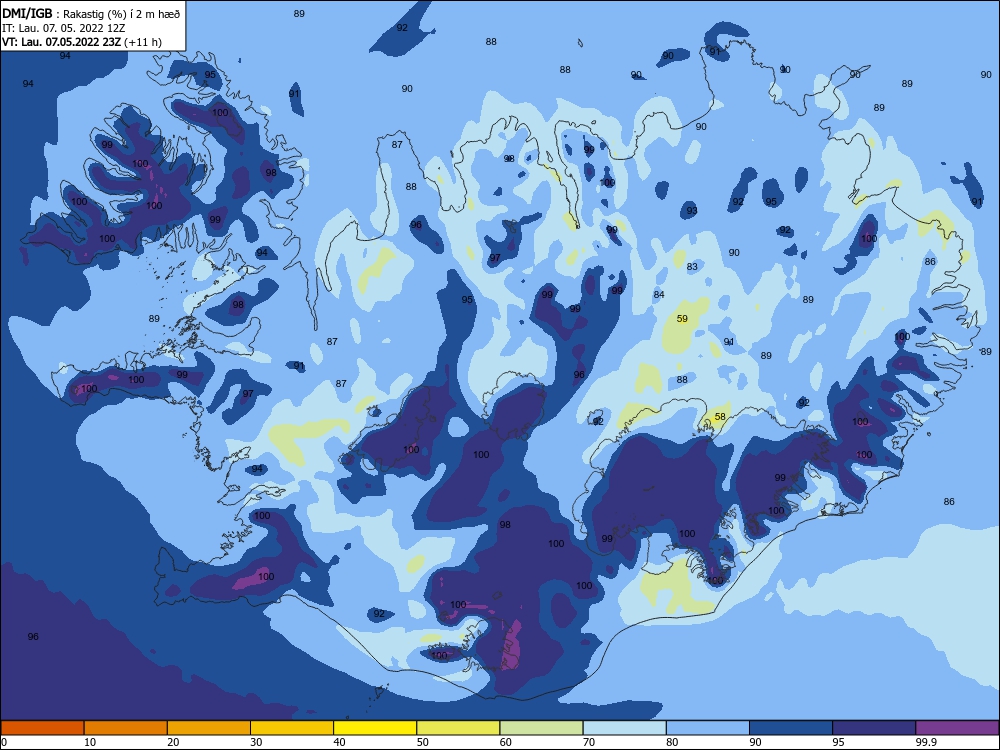The width and height of the screenshot is (1000, 750).
Task: Select the humidity value 84 on the map
Action: coord(659,294)
